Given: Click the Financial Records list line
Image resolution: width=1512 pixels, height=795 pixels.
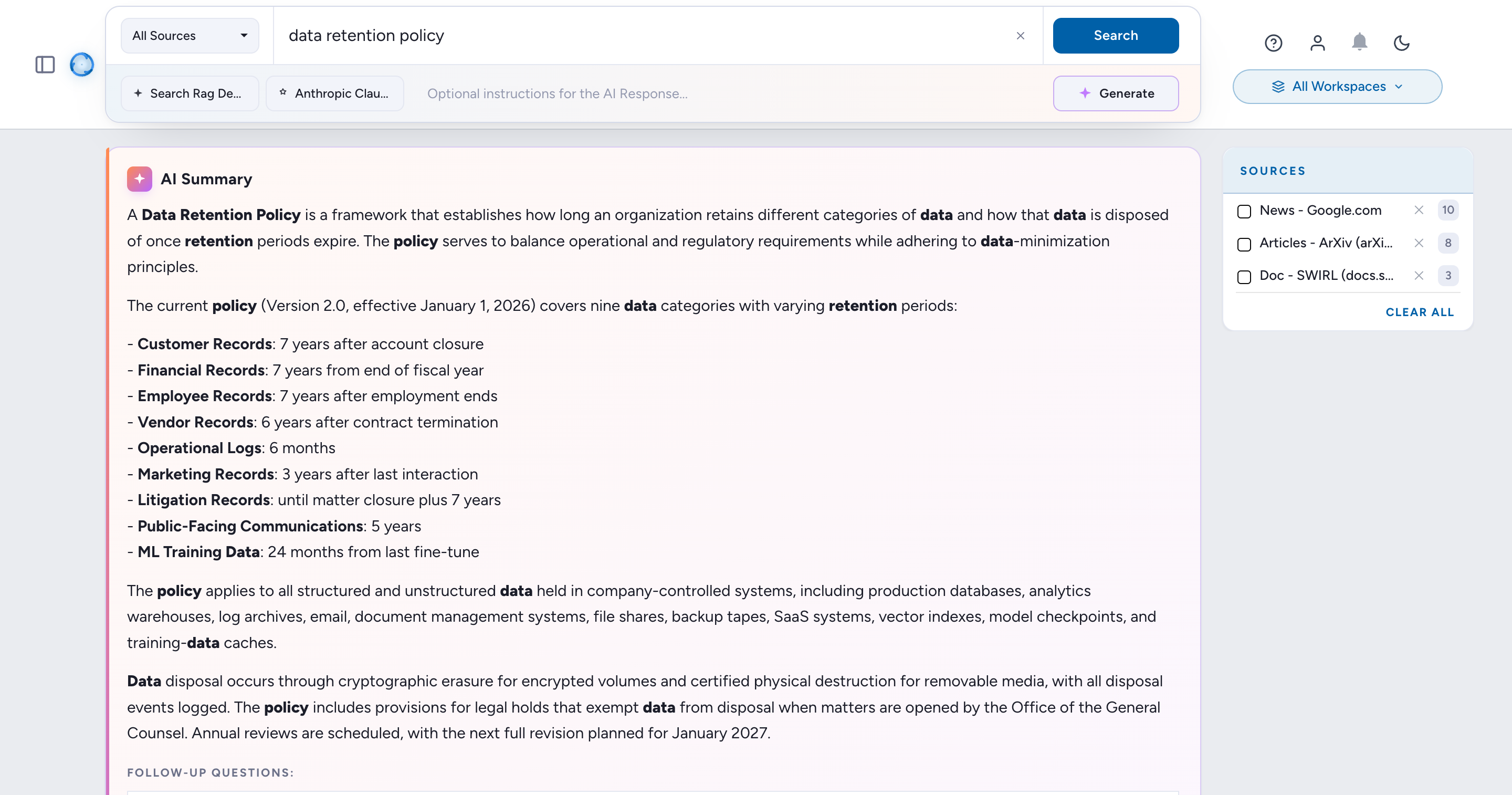Looking at the screenshot, I should pyautogui.click(x=305, y=371).
